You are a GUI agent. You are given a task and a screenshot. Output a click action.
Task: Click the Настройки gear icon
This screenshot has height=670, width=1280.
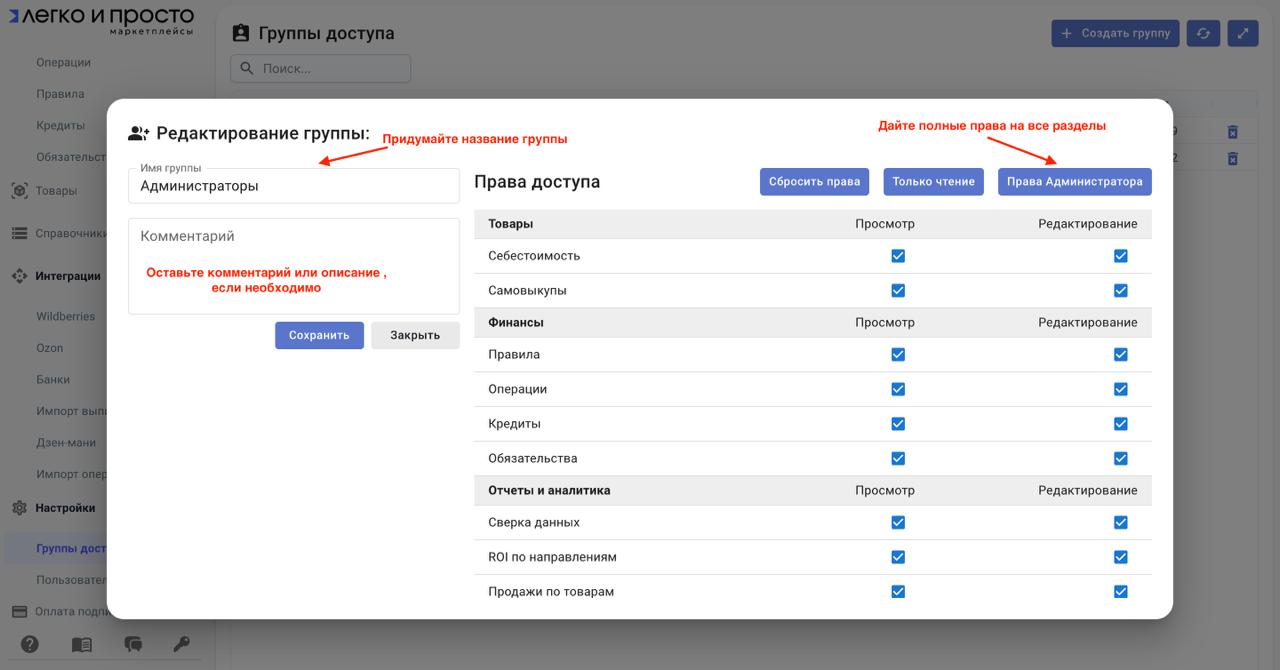click(x=19, y=508)
